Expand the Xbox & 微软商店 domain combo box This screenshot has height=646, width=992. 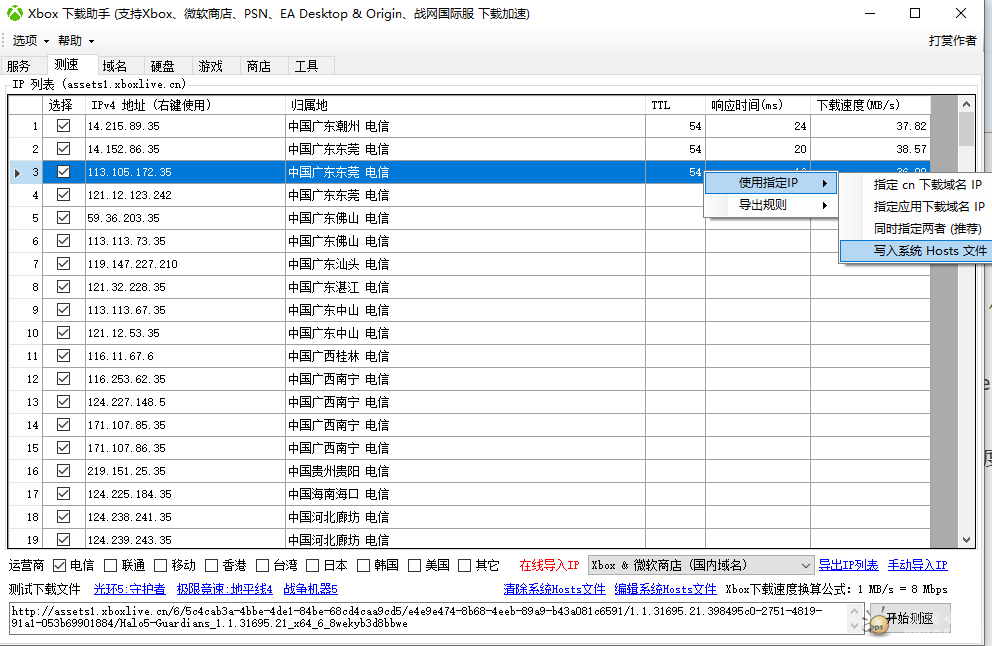point(806,566)
